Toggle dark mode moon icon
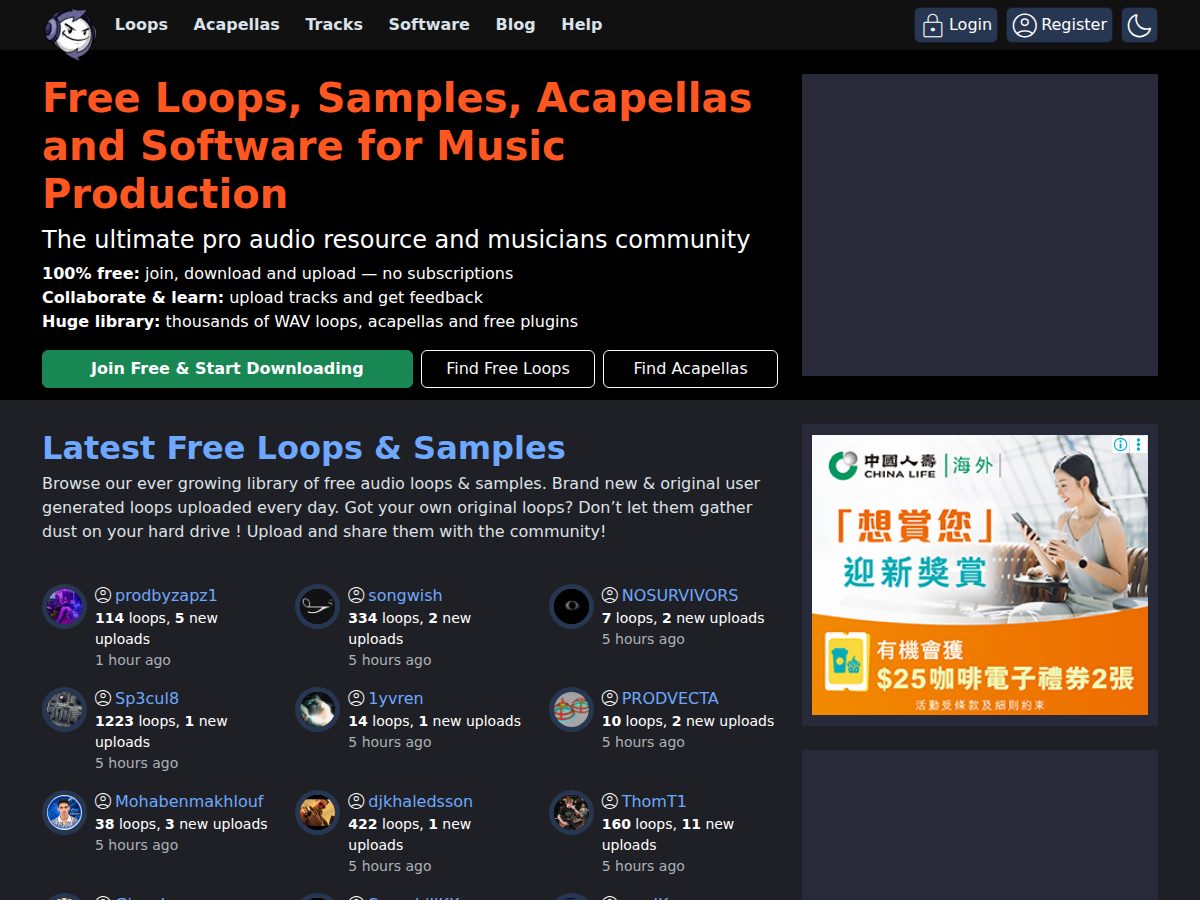The height and width of the screenshot is (900, 1200). (1139, 25)
